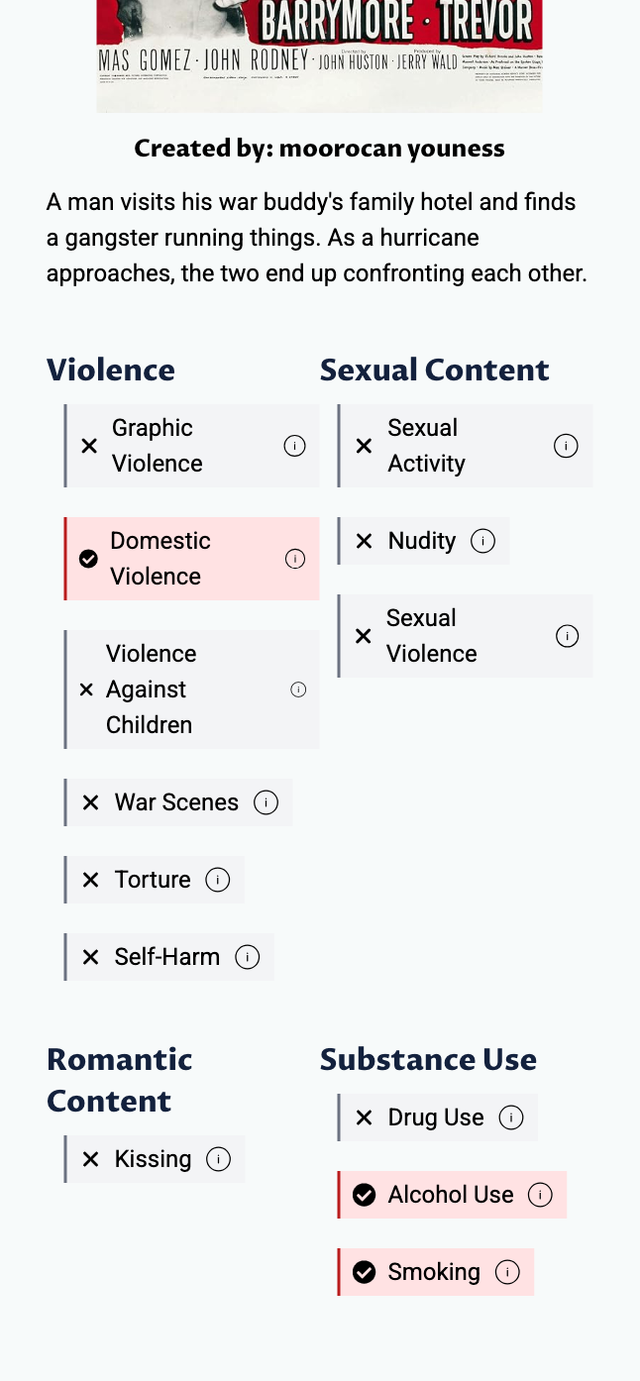Select the Kissing tag
The width and height of the screenshot is (640, 1381).
tap(152, 1159)
